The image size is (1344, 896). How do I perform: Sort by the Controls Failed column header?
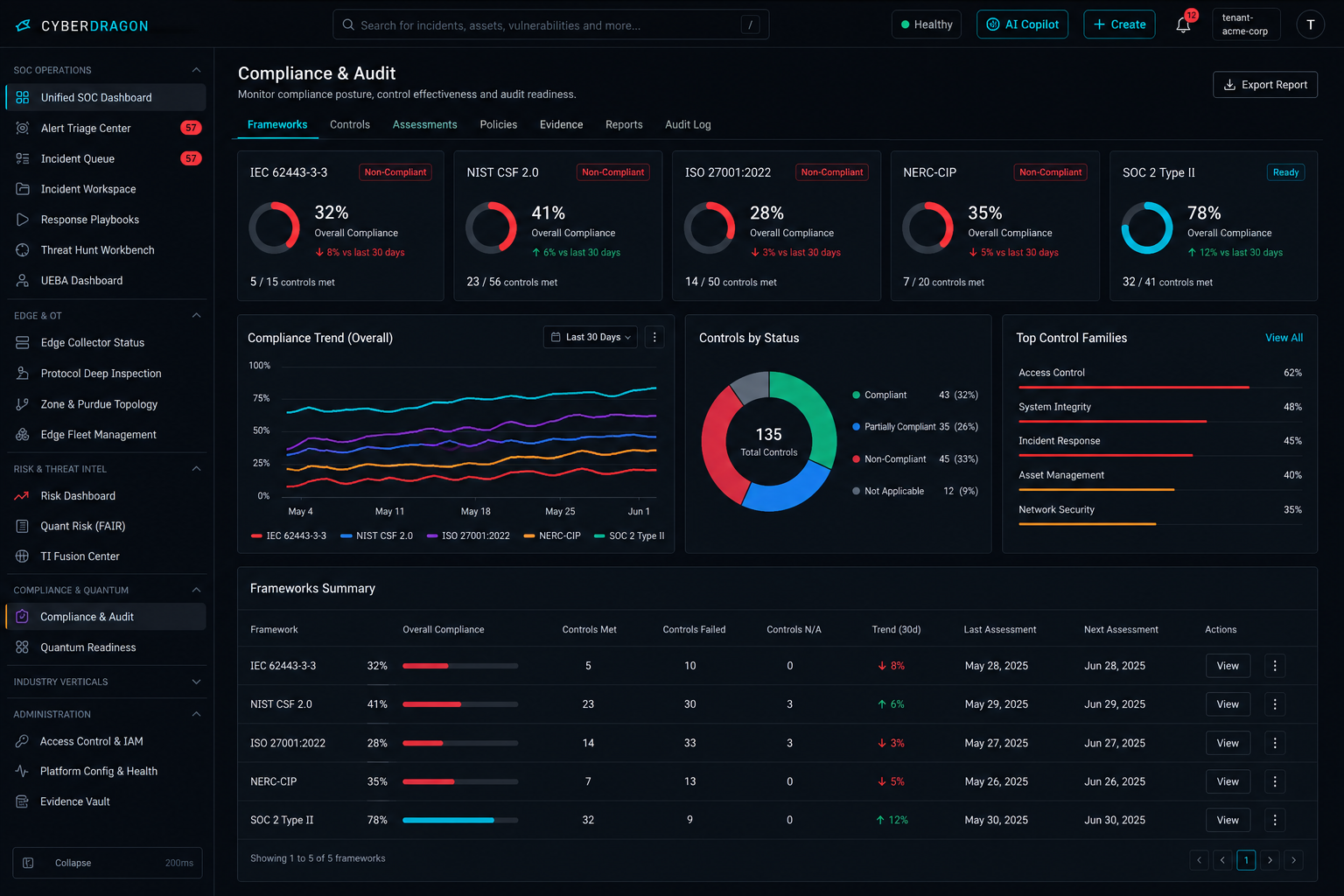click(x=694, y=630)
